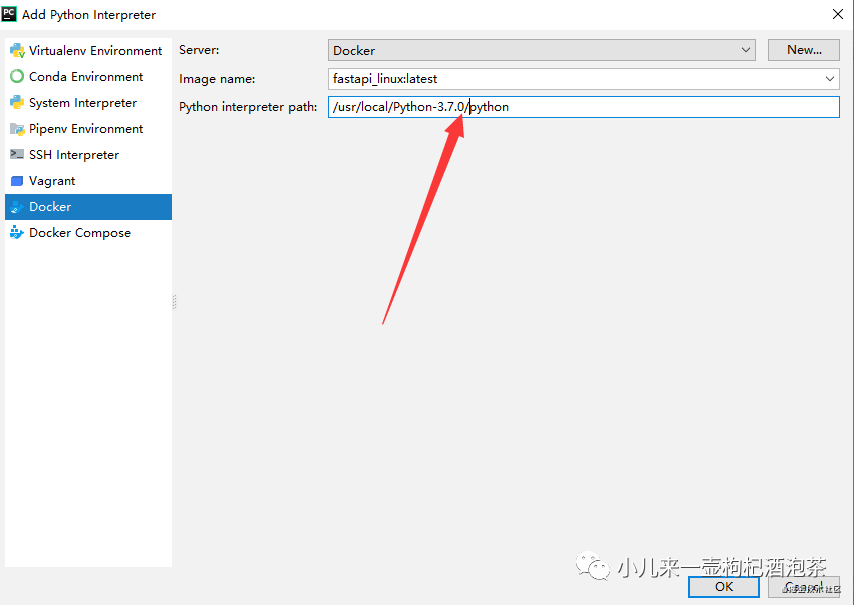Pick the Vagrant interpreter type

88,181
